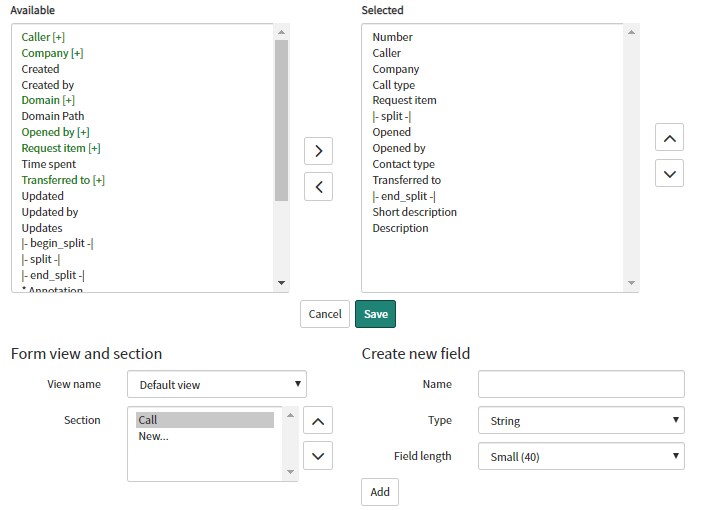Expand the Caller [+] reference field
Screen dimensions: 712x510
[x=43, y=37]
